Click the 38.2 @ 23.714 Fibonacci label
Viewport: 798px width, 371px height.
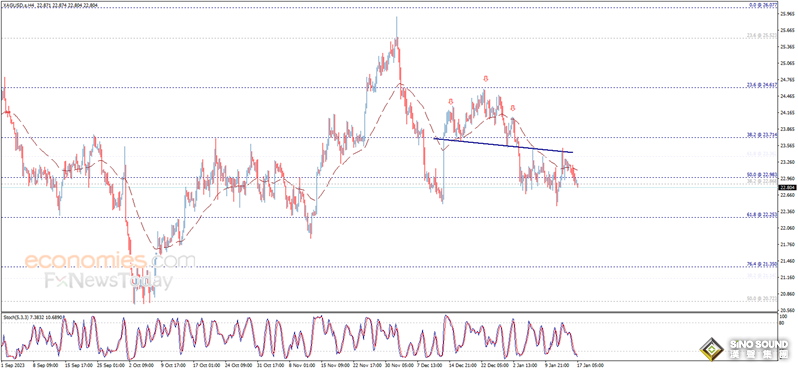pos(762,135)
